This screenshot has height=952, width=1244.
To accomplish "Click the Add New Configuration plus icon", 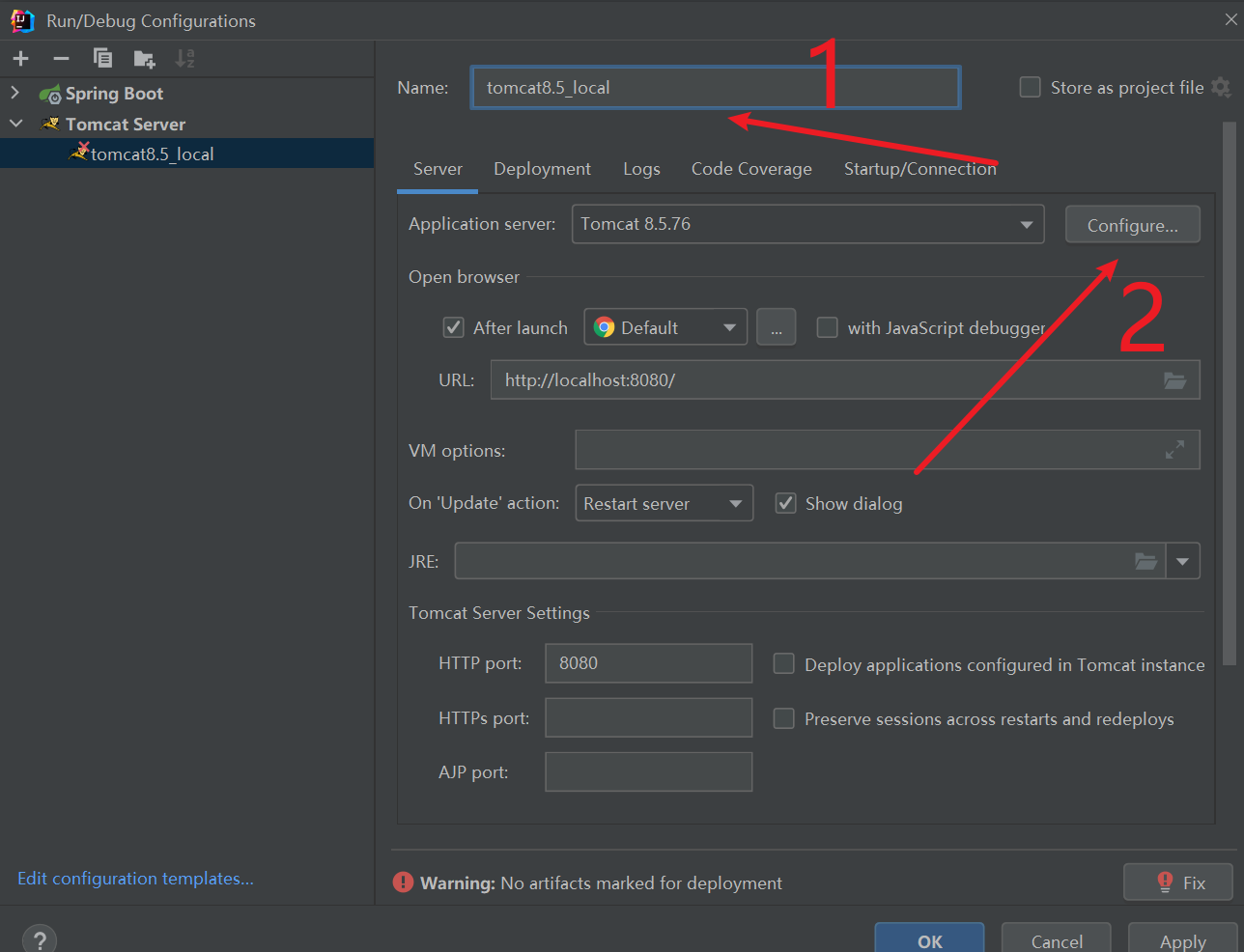I will click(x=21, y=59).
